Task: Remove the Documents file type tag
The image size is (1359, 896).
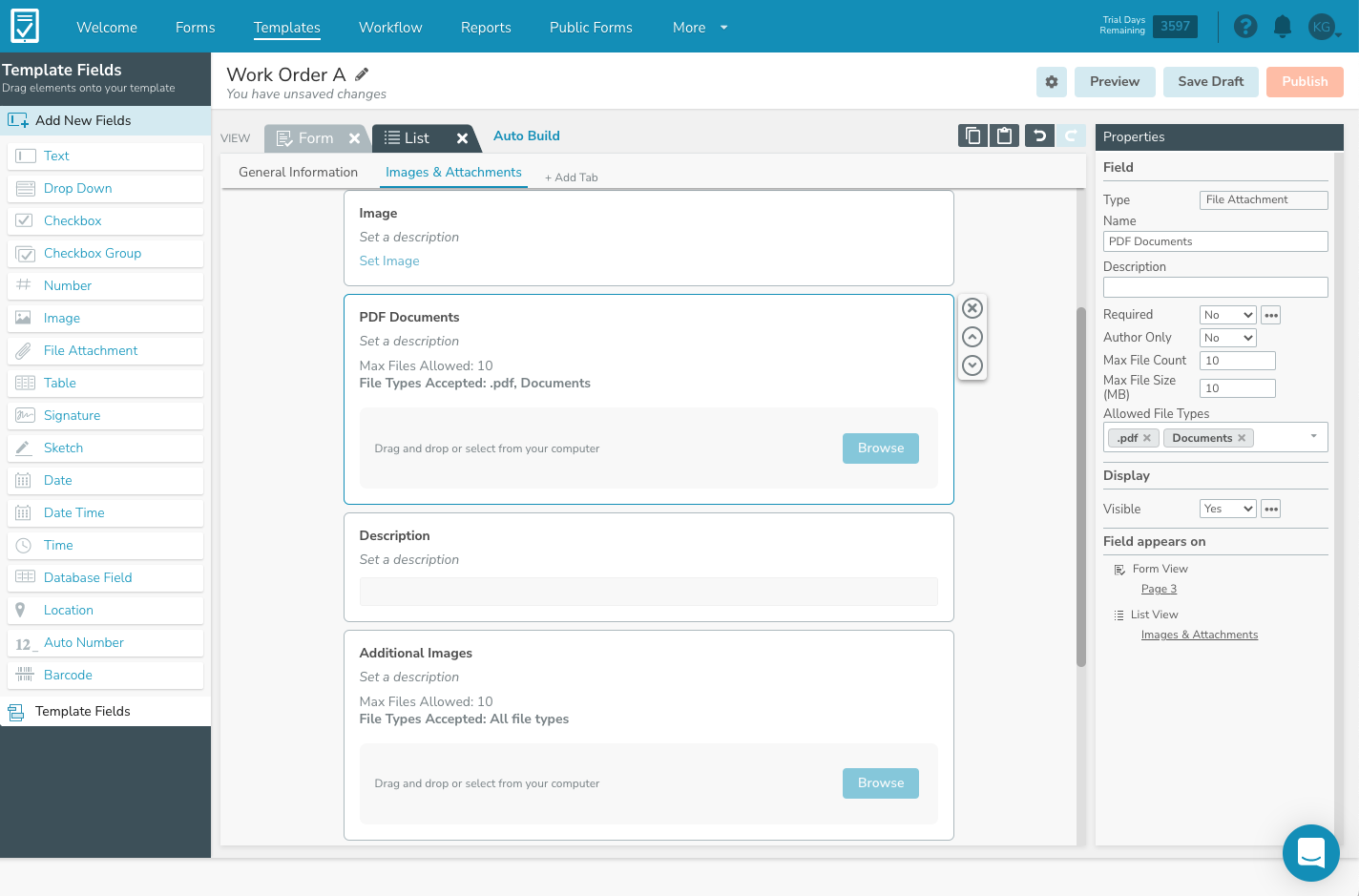Action: coord(1242,438)
